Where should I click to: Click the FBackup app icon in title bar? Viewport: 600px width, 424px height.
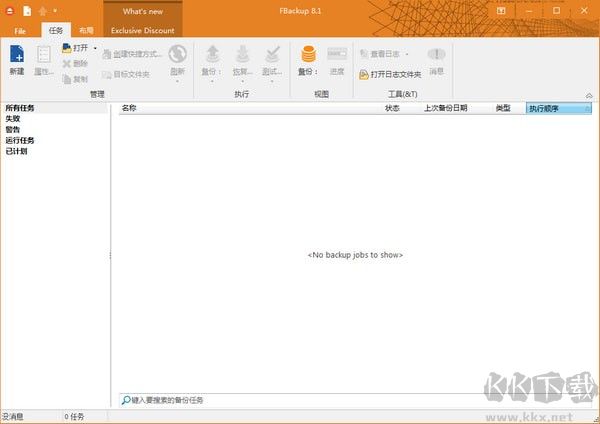[10, 11]
